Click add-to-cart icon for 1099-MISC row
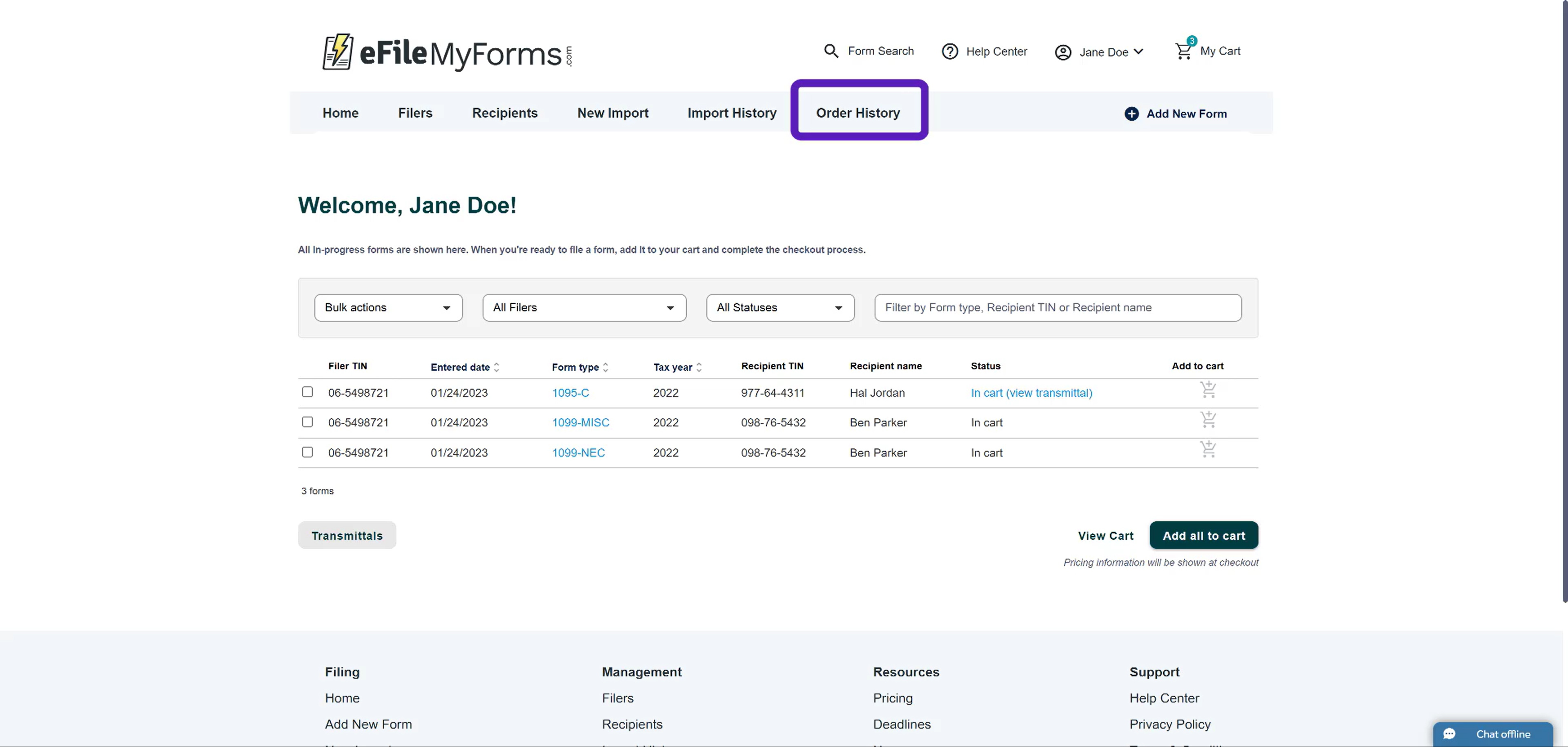 click(x=1208, y=419)
